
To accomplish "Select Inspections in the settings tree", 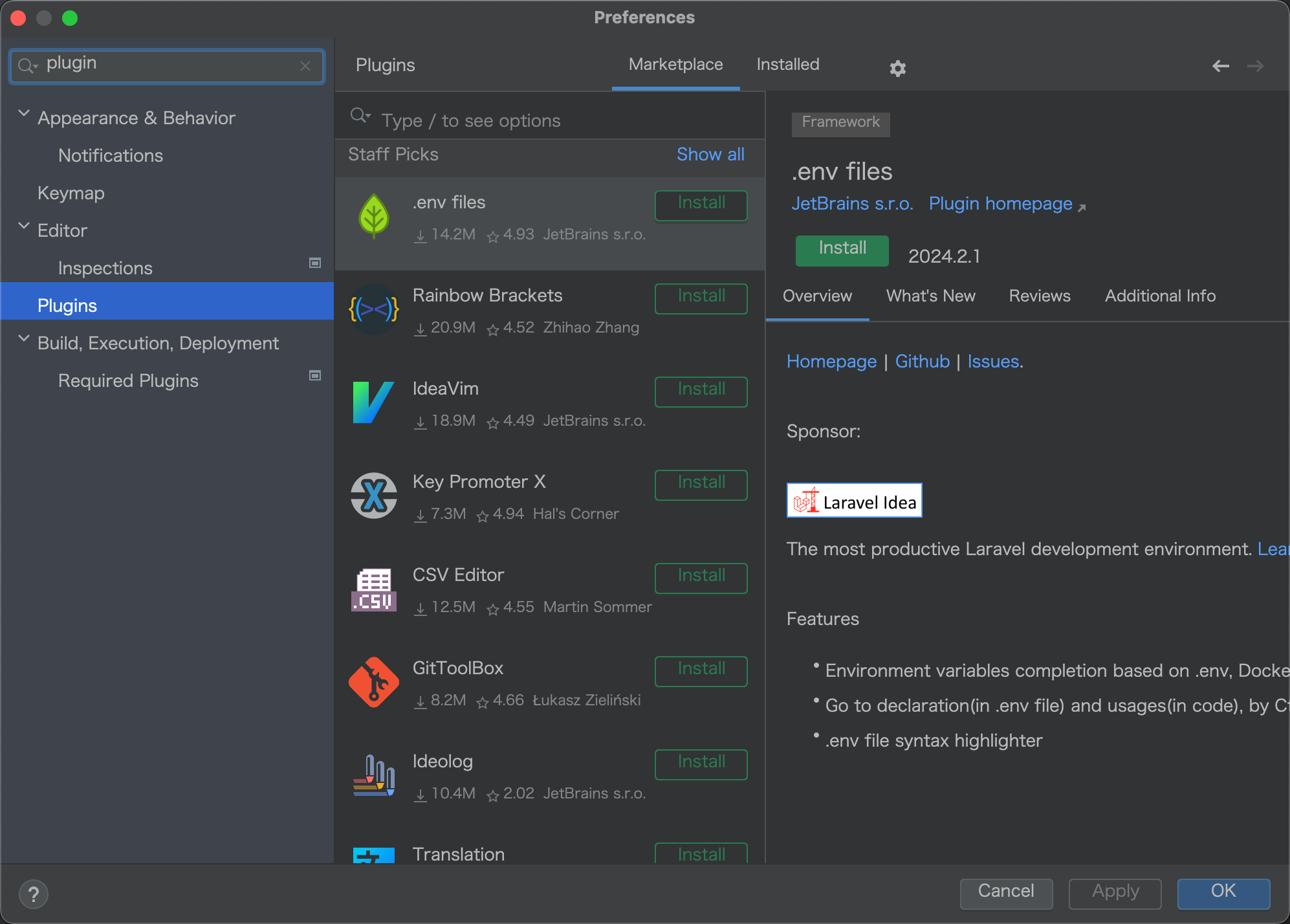I will click(105, 268).
